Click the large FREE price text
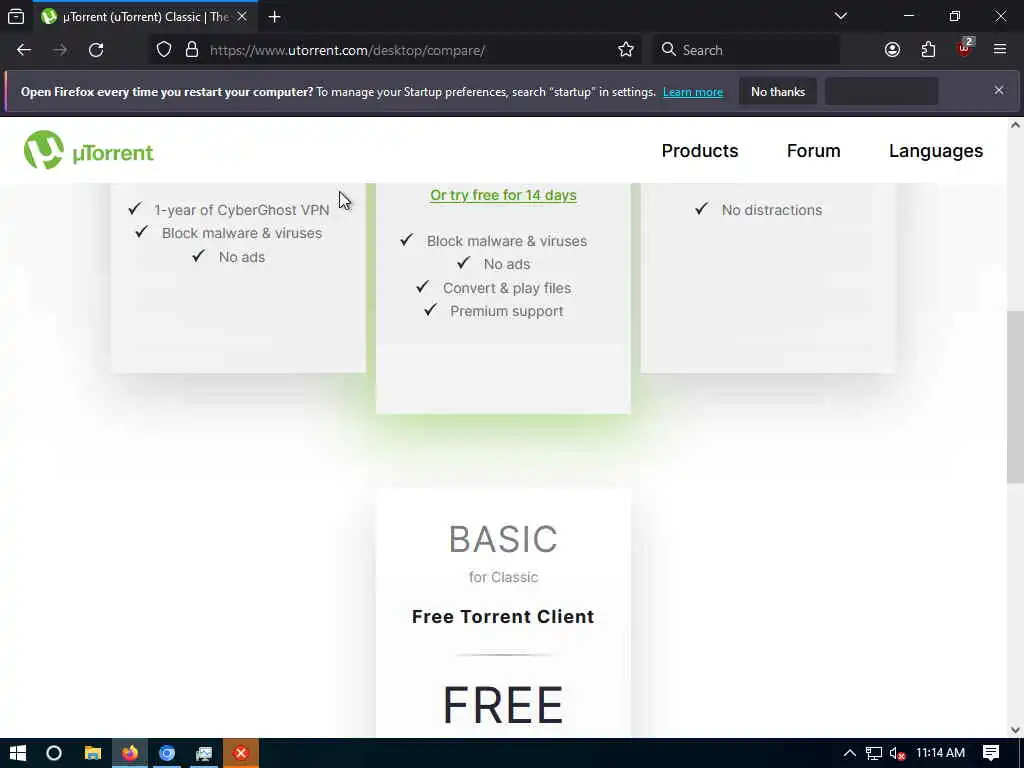Screen dimensions: 1024x768 (x=503, y=705)
